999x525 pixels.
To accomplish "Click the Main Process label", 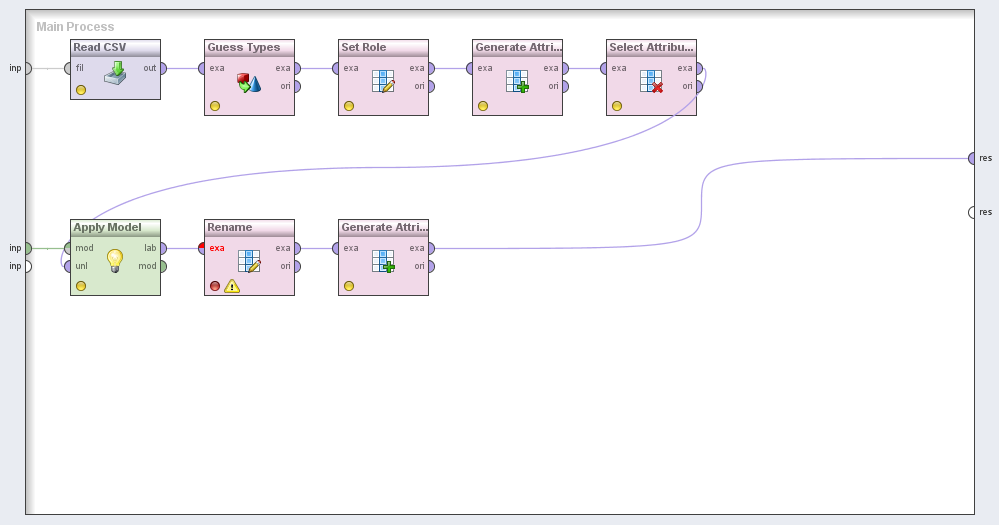I will coord(75,27).
